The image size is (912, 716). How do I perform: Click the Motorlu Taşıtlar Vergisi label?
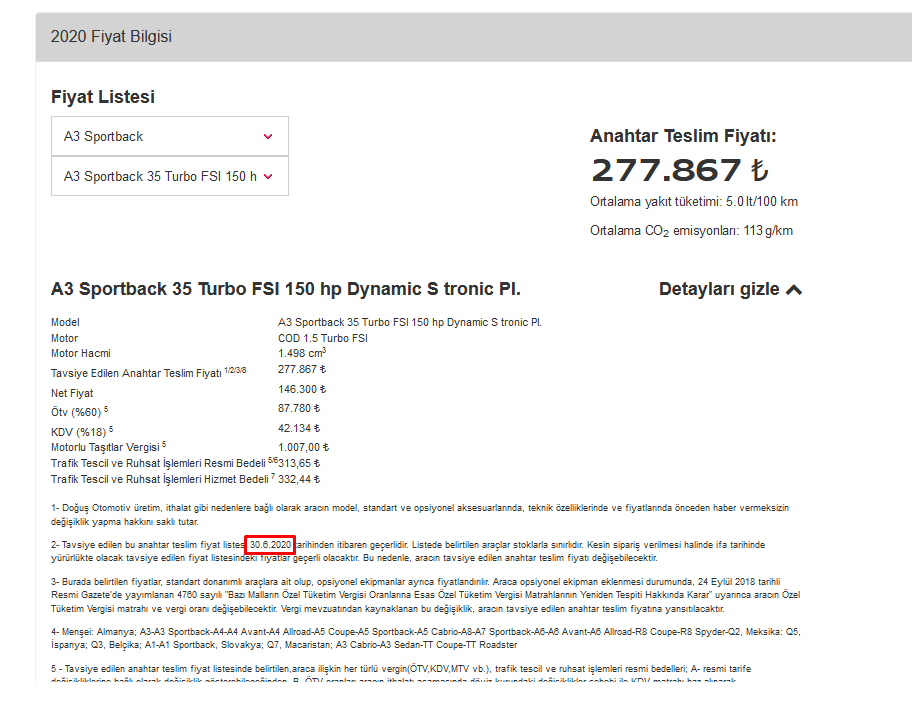coord(108,447)
